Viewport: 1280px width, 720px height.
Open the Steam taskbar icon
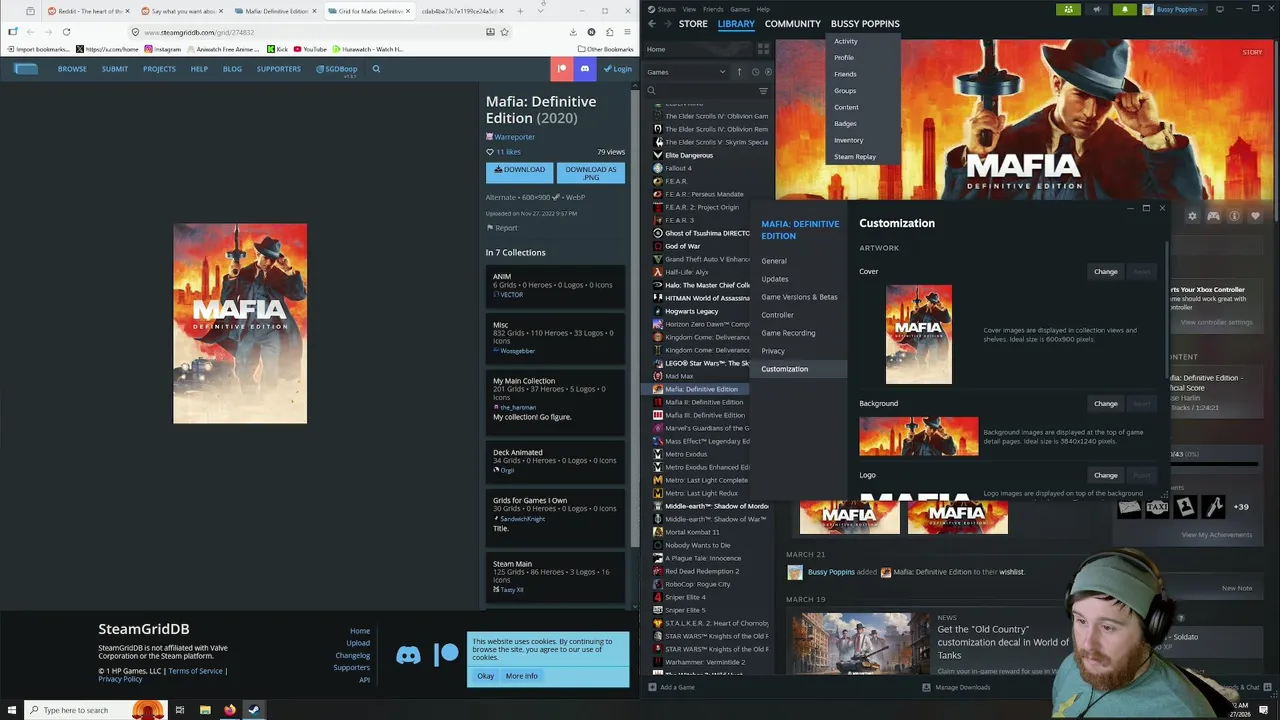pos(254,710)
